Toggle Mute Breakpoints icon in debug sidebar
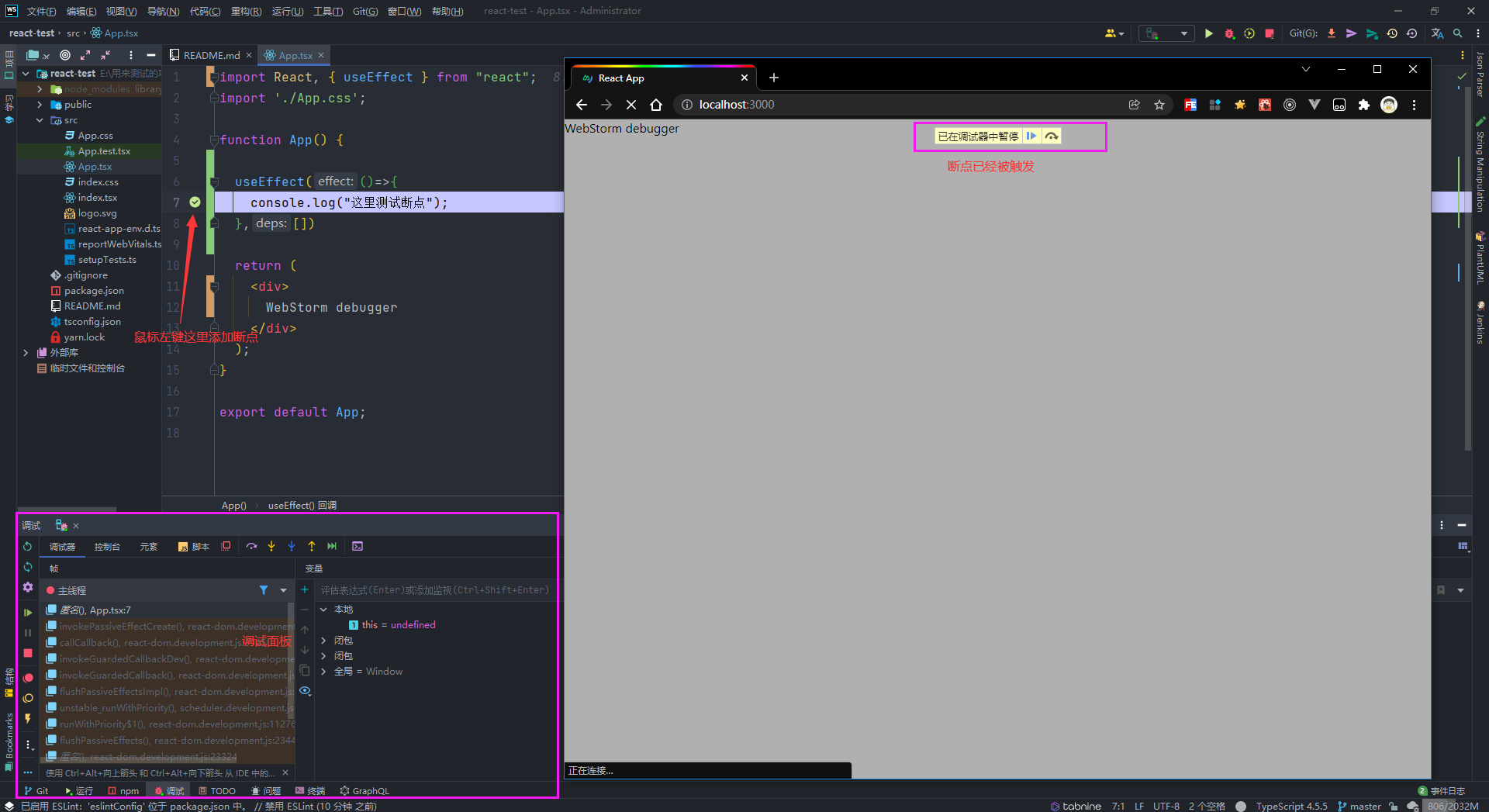 (28, 698)
